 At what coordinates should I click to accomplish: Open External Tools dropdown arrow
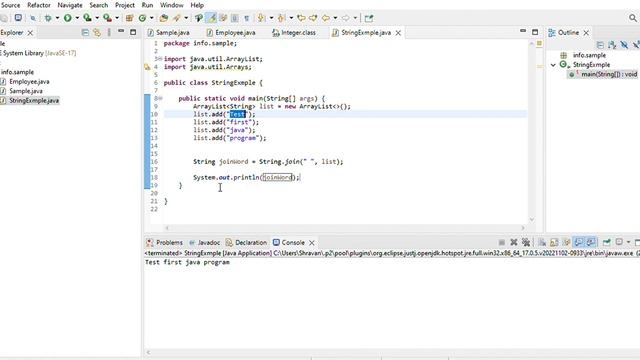coord(117,18)
